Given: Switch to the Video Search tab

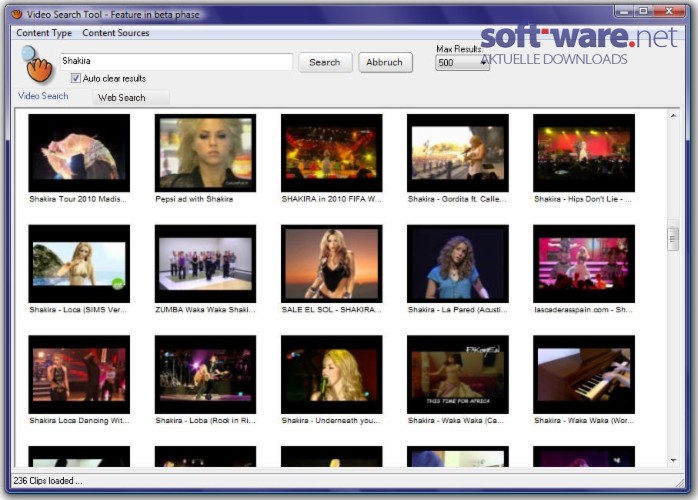Looking at the screenshot, I should pyautogui.click(x=43, y=96).
